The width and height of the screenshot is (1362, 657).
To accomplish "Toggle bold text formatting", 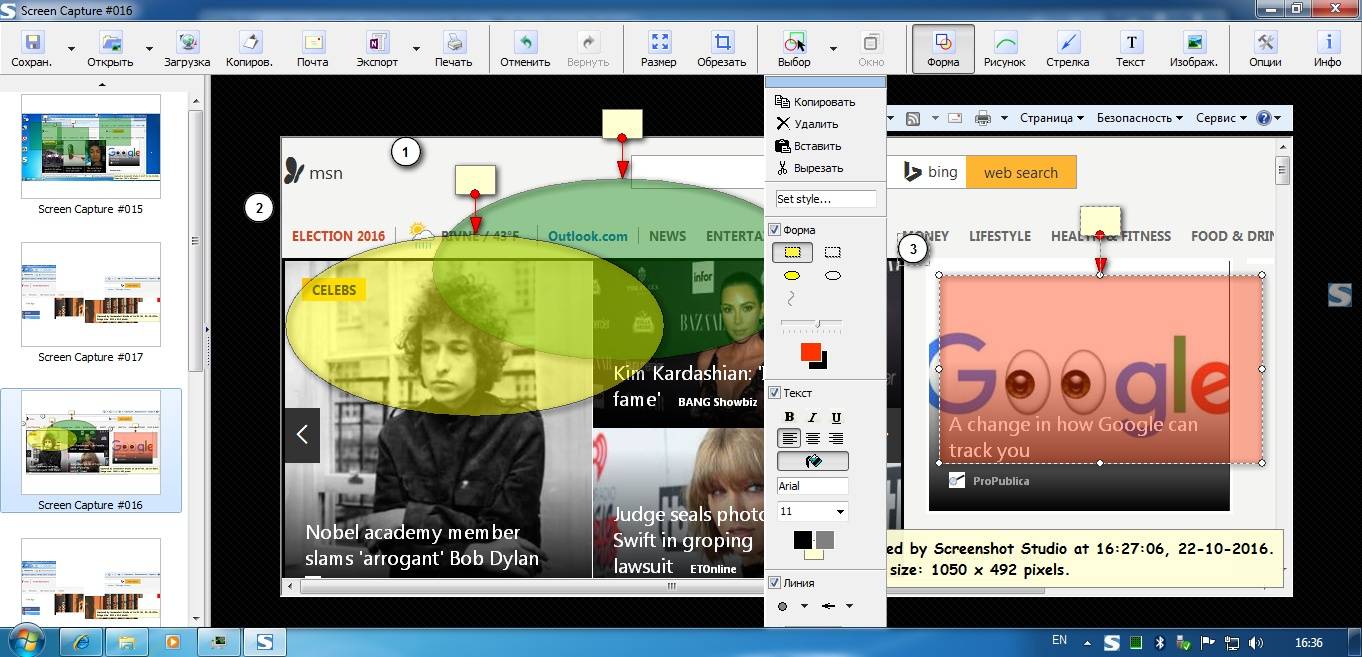I will click(789, 417).
